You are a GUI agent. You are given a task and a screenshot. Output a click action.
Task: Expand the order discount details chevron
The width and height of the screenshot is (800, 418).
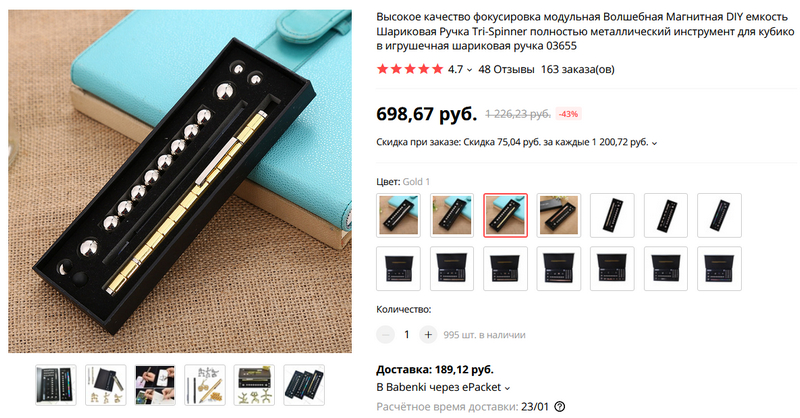pyautogui.click(x=654, y=143)
